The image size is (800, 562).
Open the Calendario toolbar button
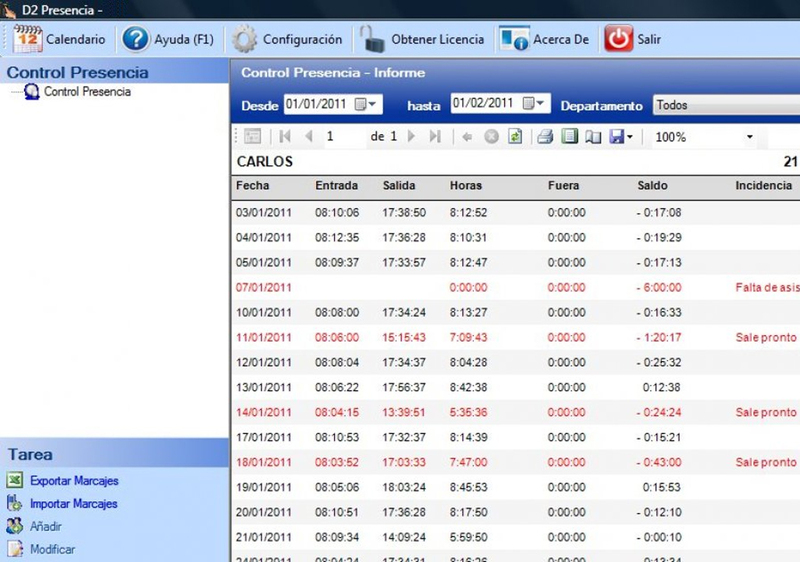coord(59,40)
